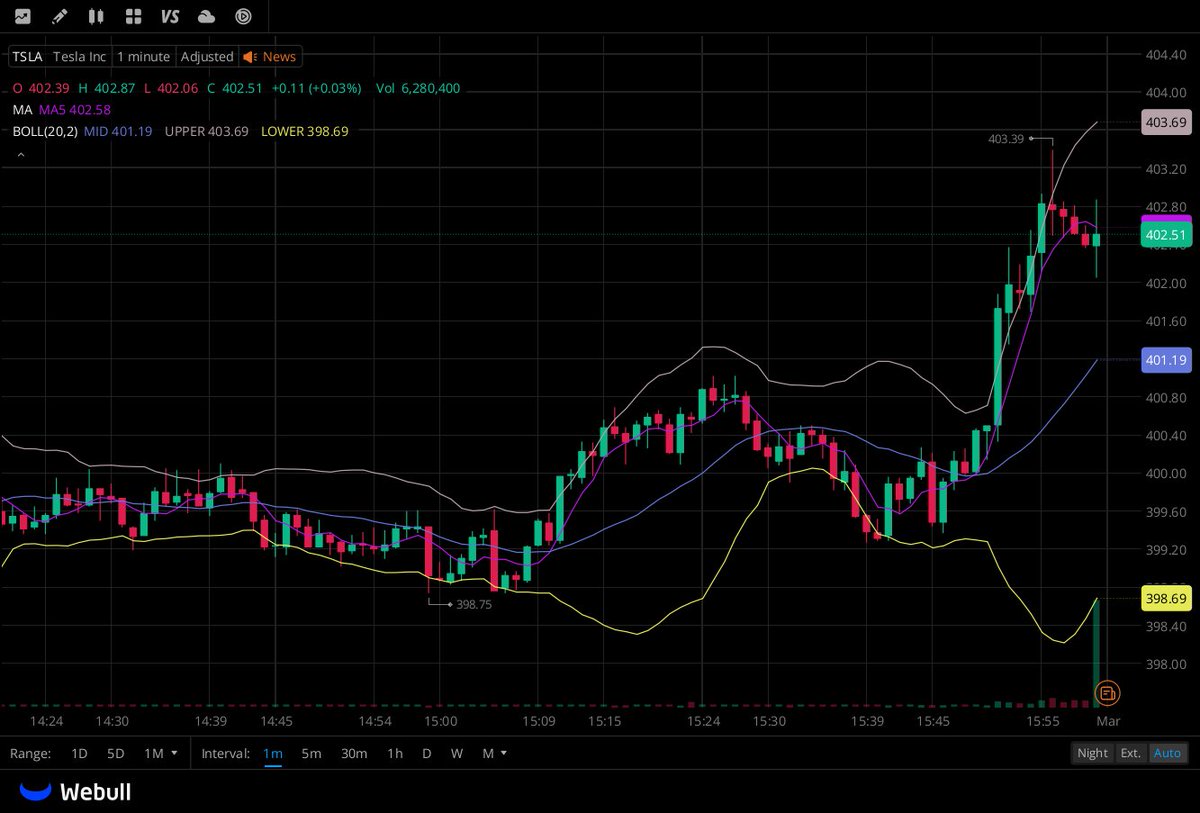Viewport: 1200px width, 813px height.
Task: Click the 15:30 time axis label
Action: [x=769, y=721]
